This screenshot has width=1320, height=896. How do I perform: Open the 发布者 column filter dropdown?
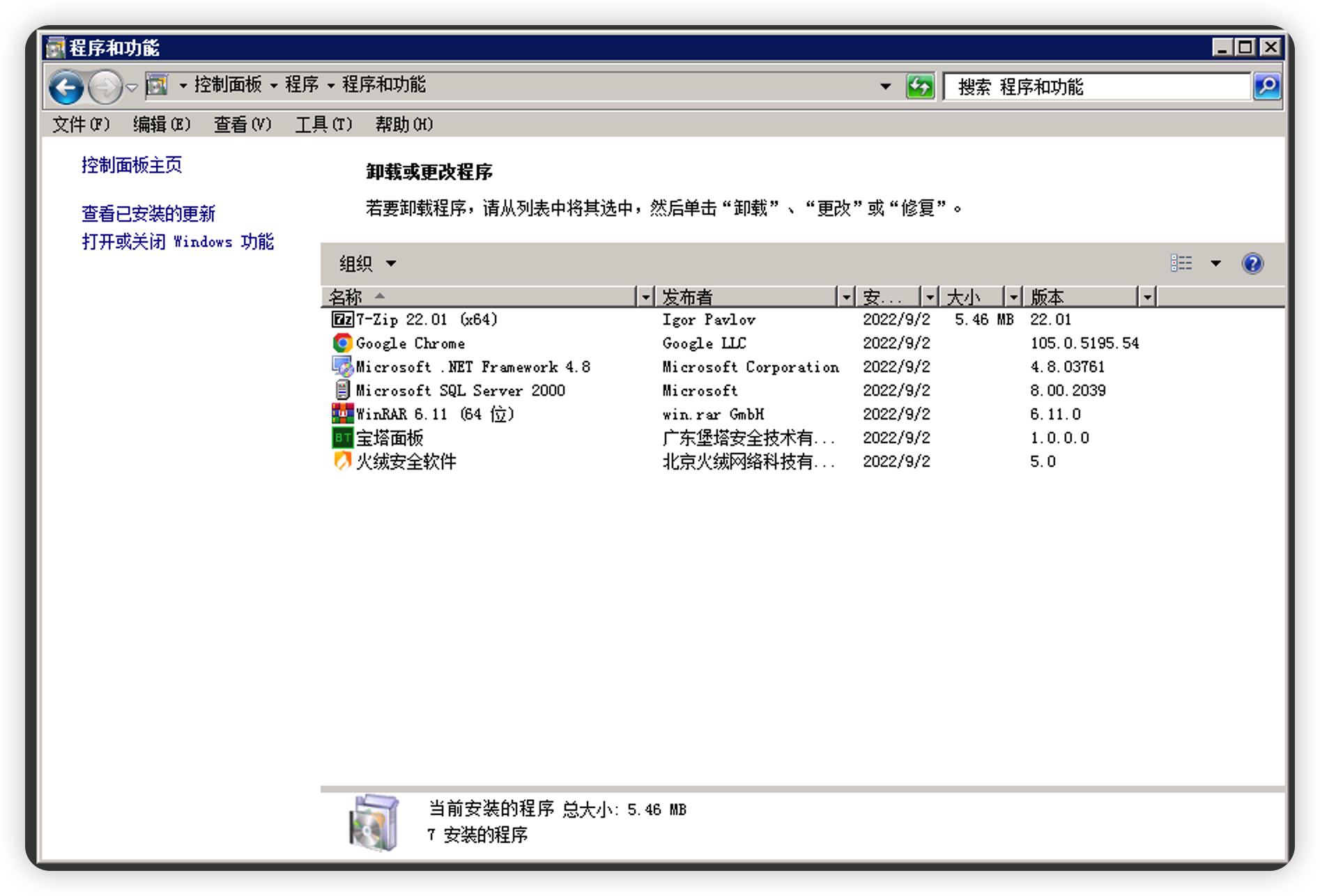846,298
